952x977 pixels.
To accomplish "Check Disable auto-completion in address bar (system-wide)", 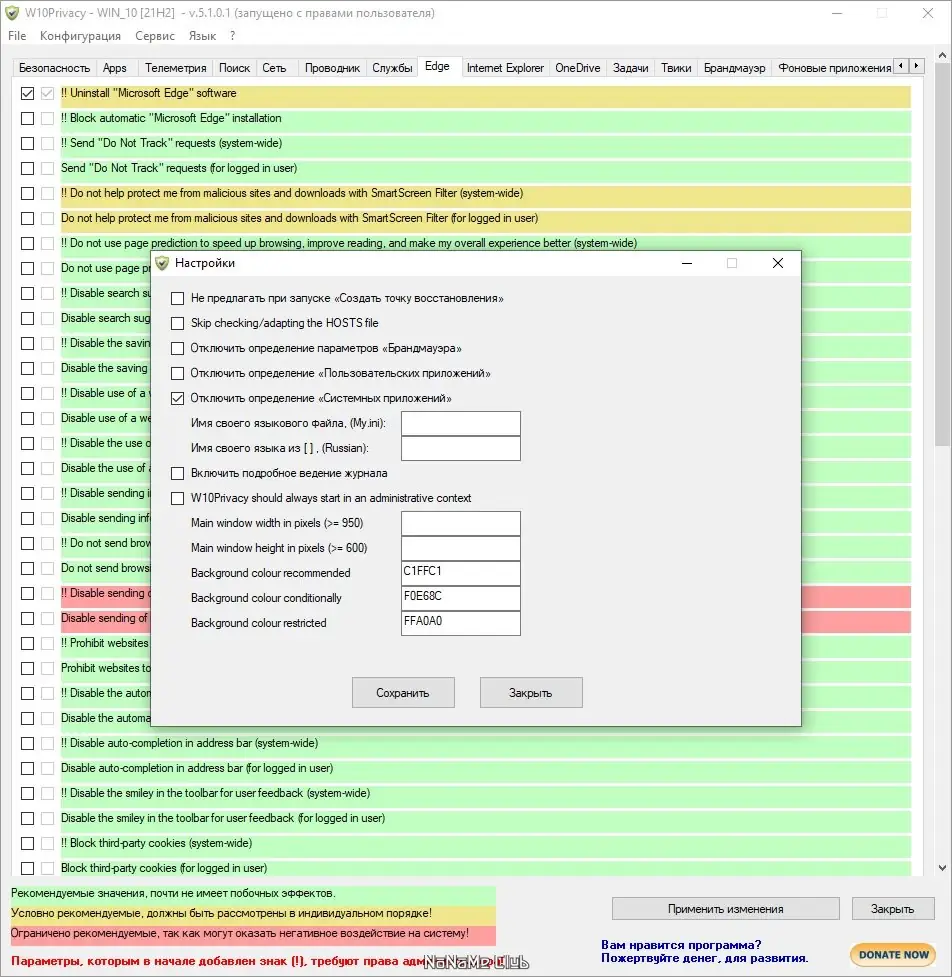I will click(x=27, y=743).
